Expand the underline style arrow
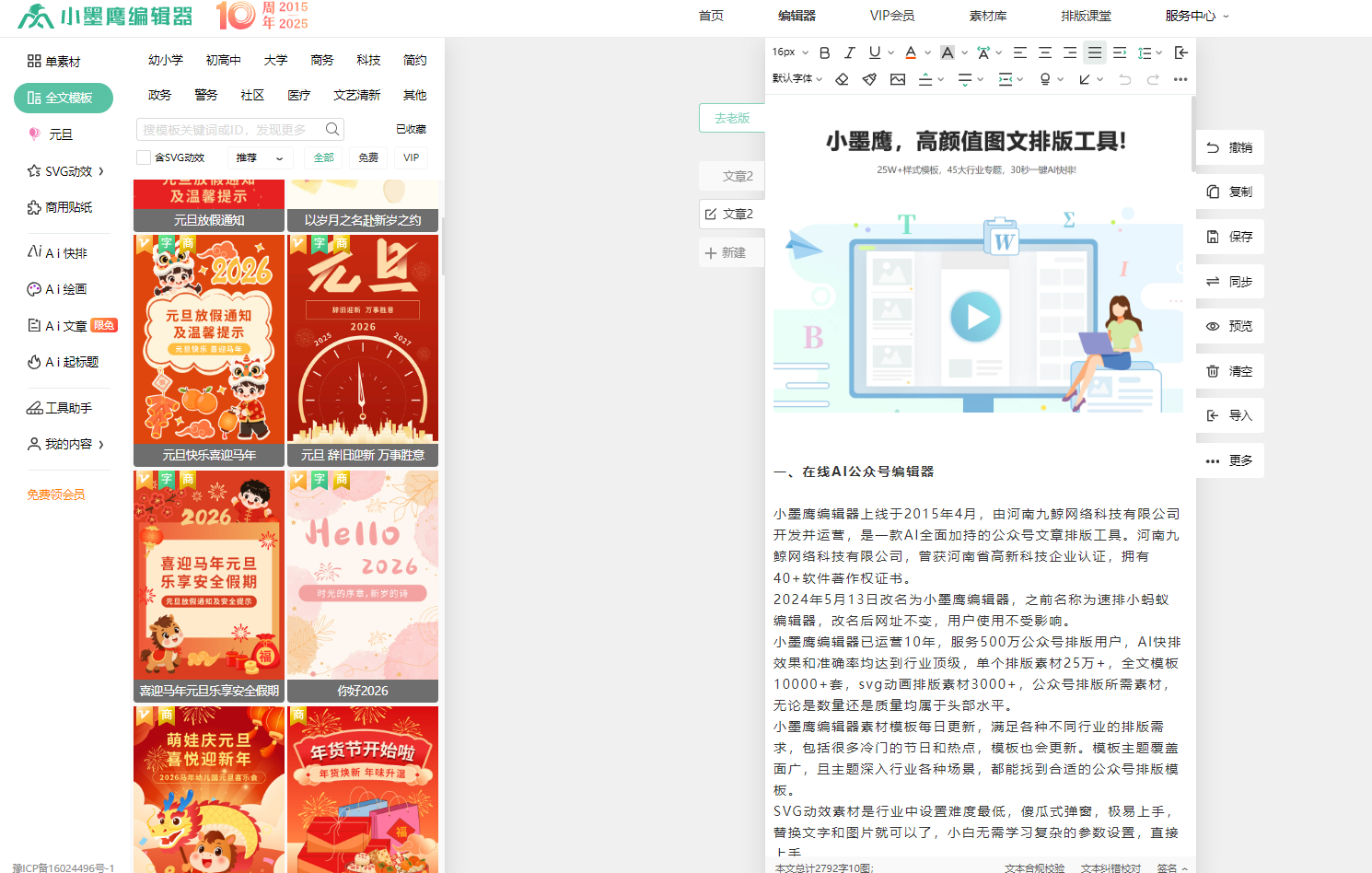The width and height of the screenshot is (1372, 873). pyautogui.click(x=891, y=52)
